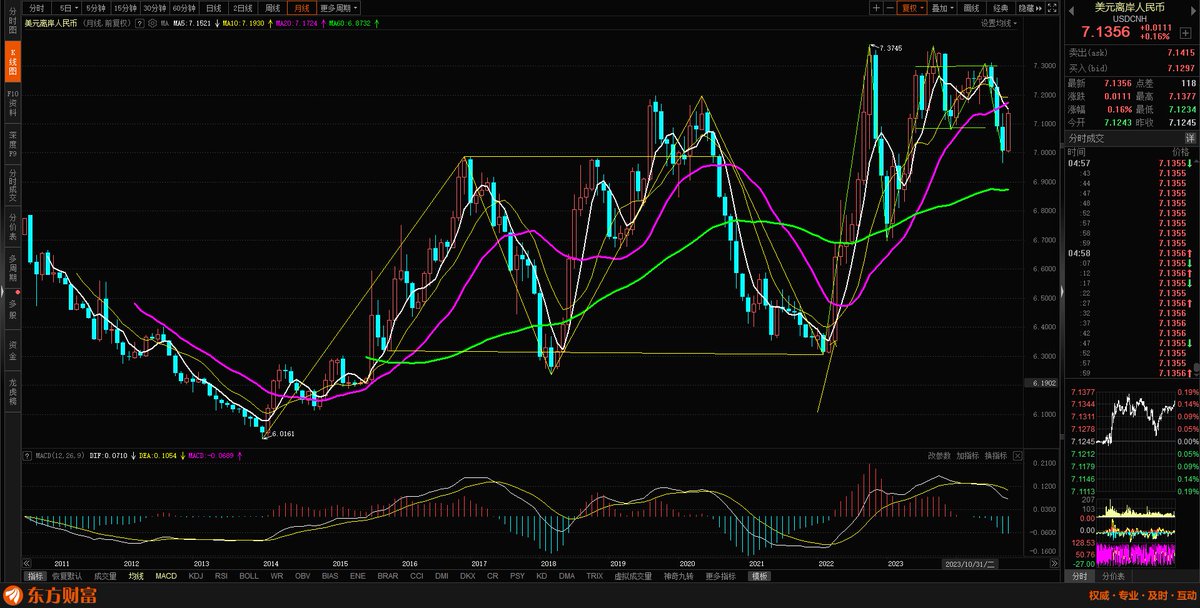
Task: Select 周线 period tab
Action: [272, 8]
